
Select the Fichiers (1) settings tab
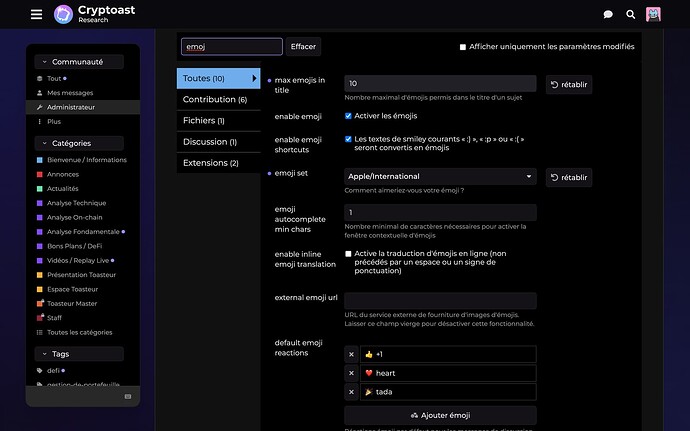pos(219,121)
